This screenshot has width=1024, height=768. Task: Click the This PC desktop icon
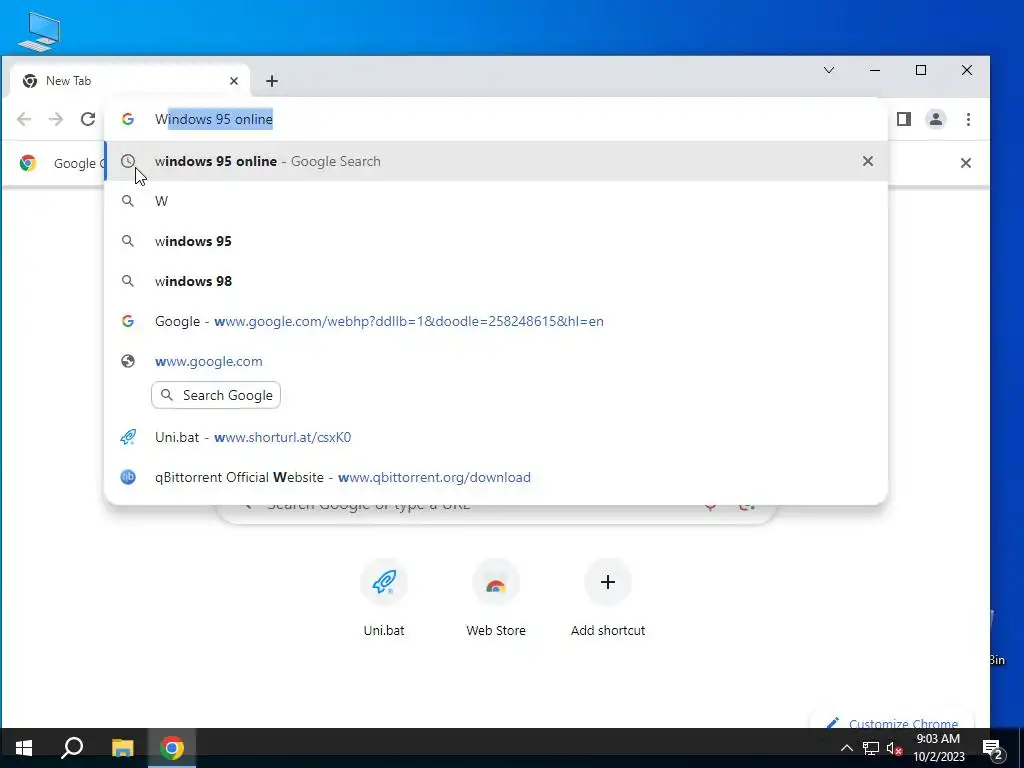point(39,31)
